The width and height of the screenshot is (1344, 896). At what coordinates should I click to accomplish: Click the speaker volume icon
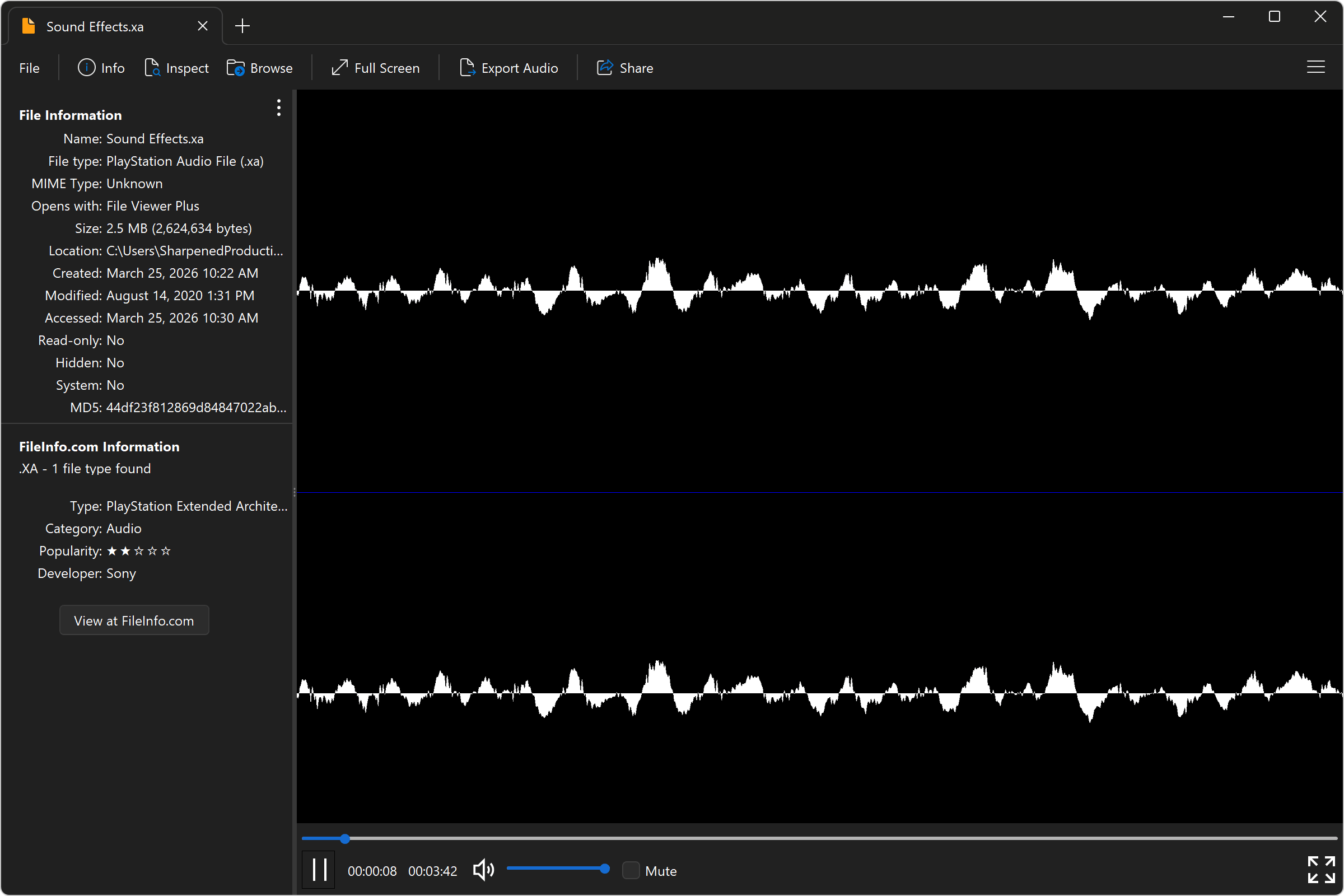pos(483,870)
